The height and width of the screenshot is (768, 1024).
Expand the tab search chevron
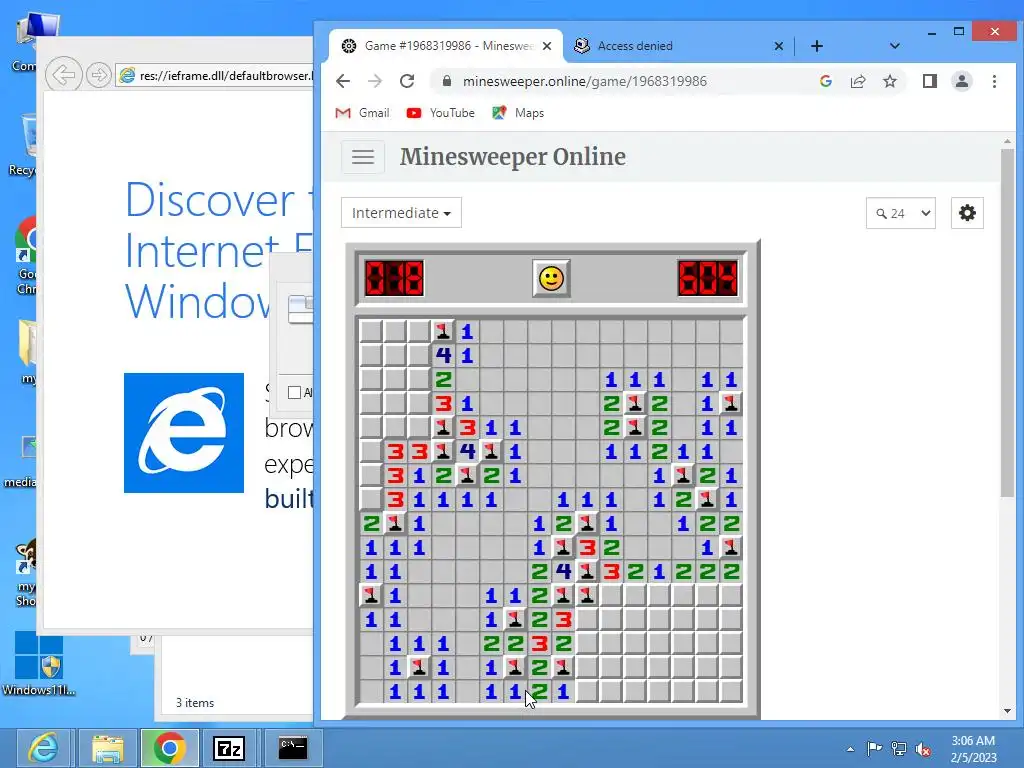click(895, 46)
